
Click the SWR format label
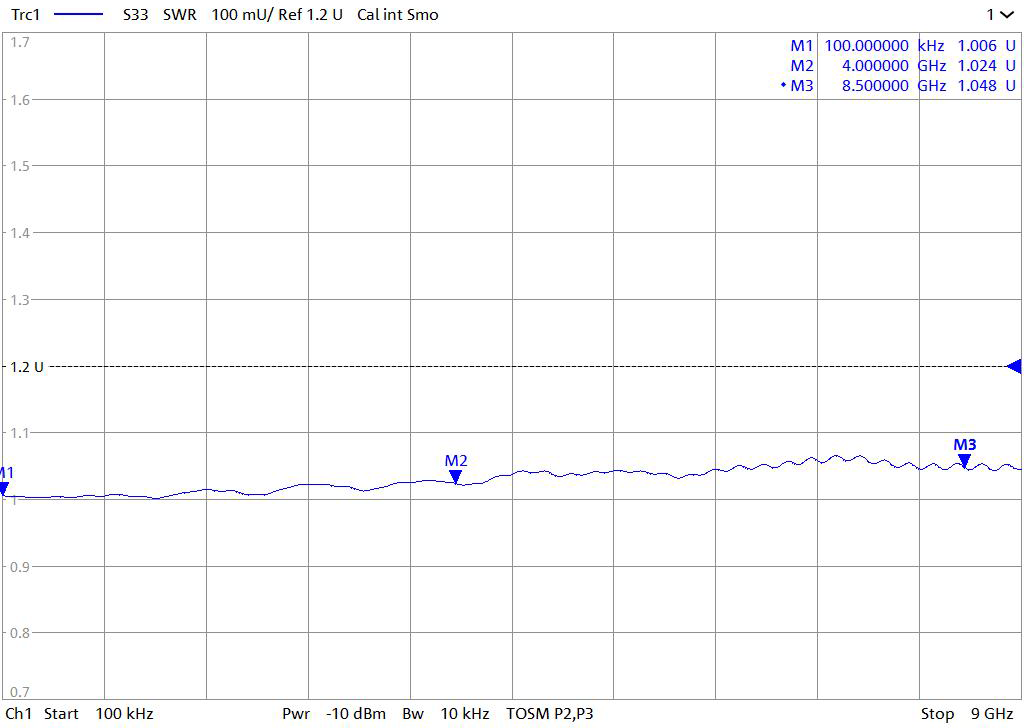click(180, 15)
